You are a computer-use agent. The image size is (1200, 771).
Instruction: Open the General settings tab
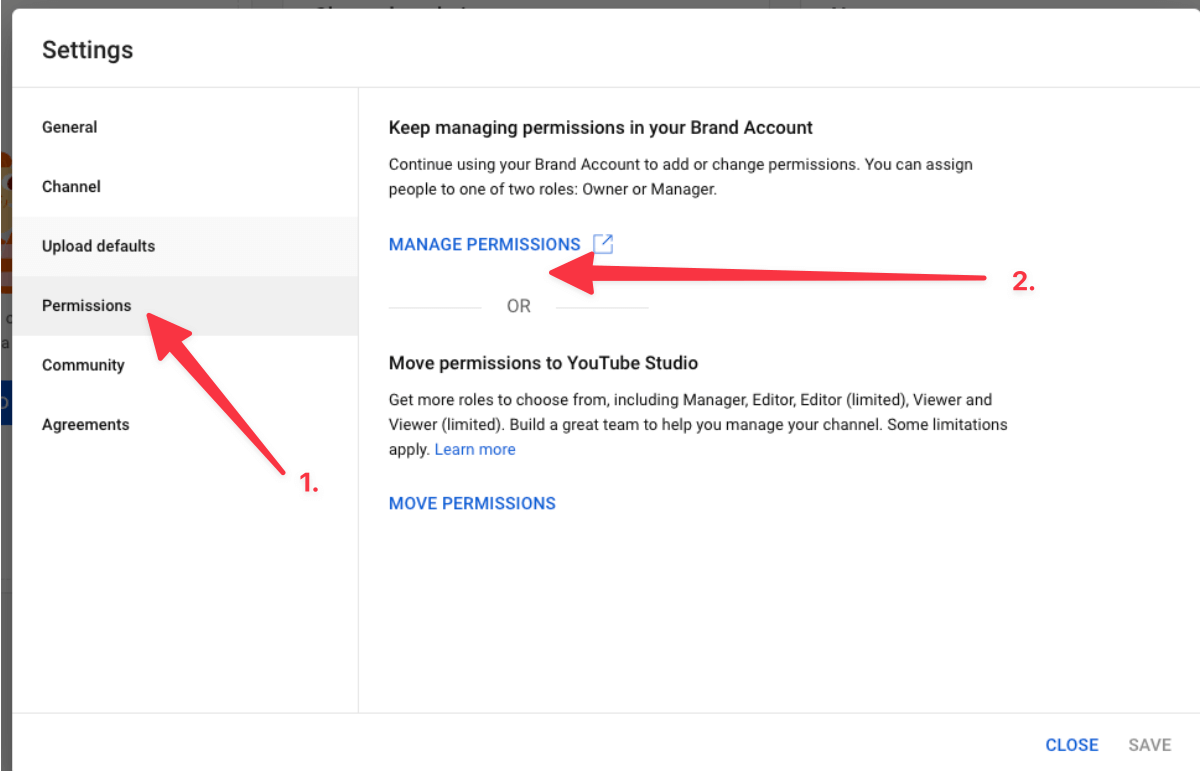(x=185, y=128)
